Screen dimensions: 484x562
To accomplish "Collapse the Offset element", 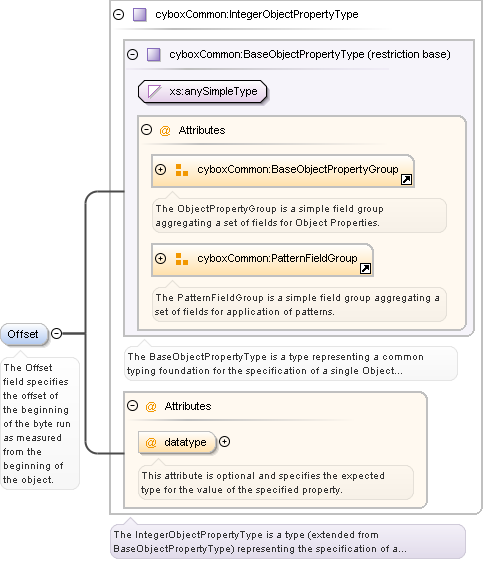I will coord(56,334).
